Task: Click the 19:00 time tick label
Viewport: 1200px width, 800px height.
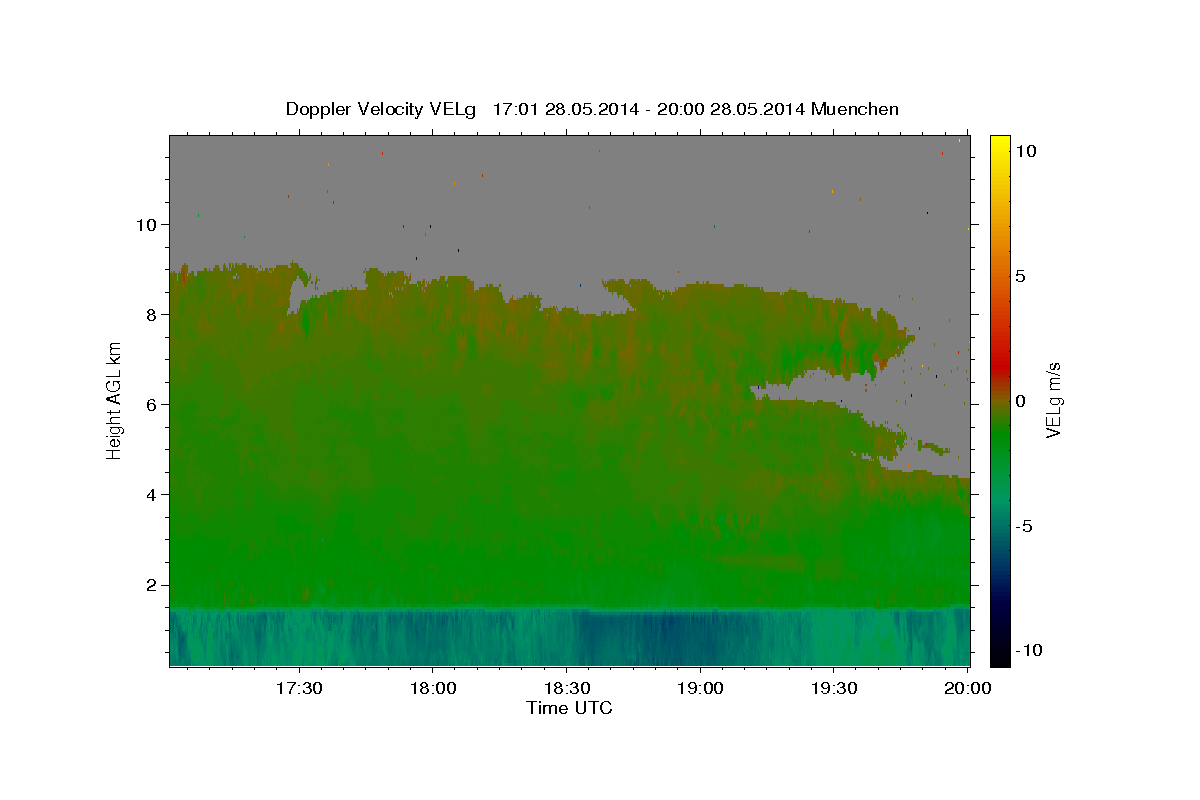Action: (700, 688)
